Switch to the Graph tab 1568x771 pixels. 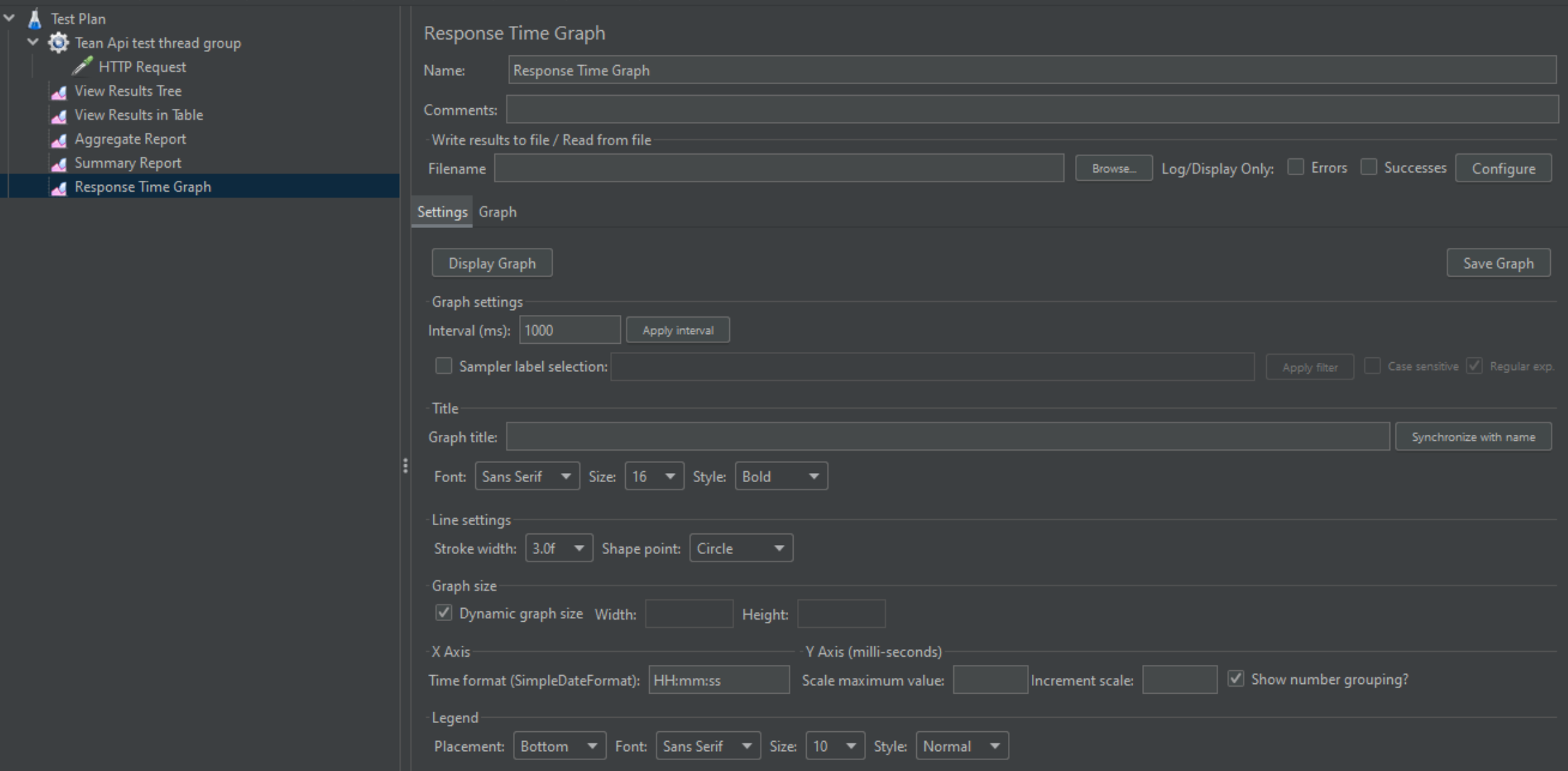tap(497, 212)
